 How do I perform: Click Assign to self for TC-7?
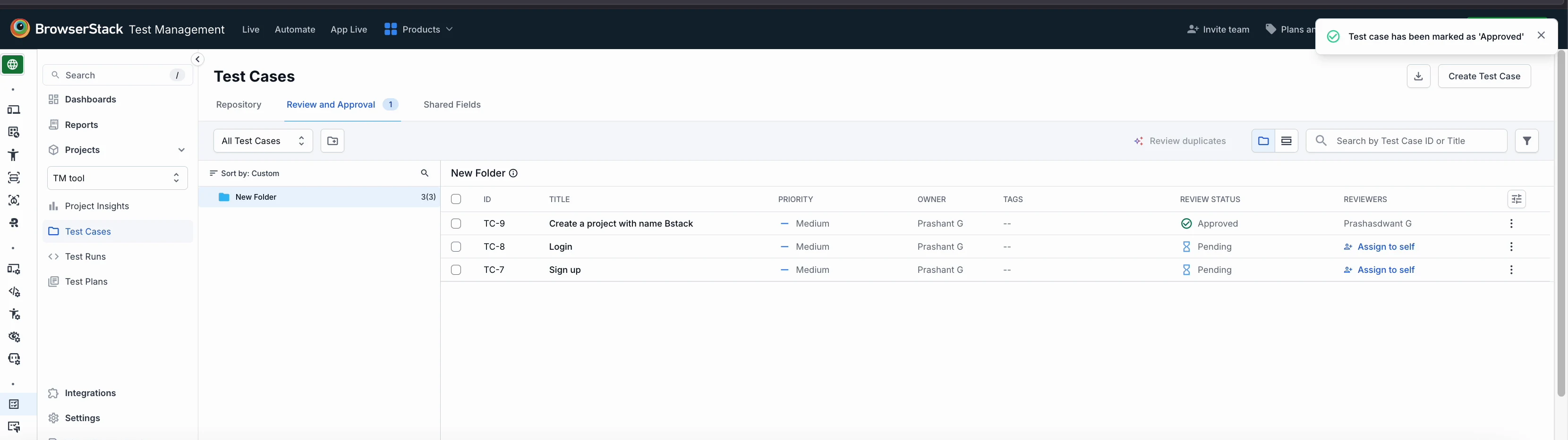pos(1379,270)
